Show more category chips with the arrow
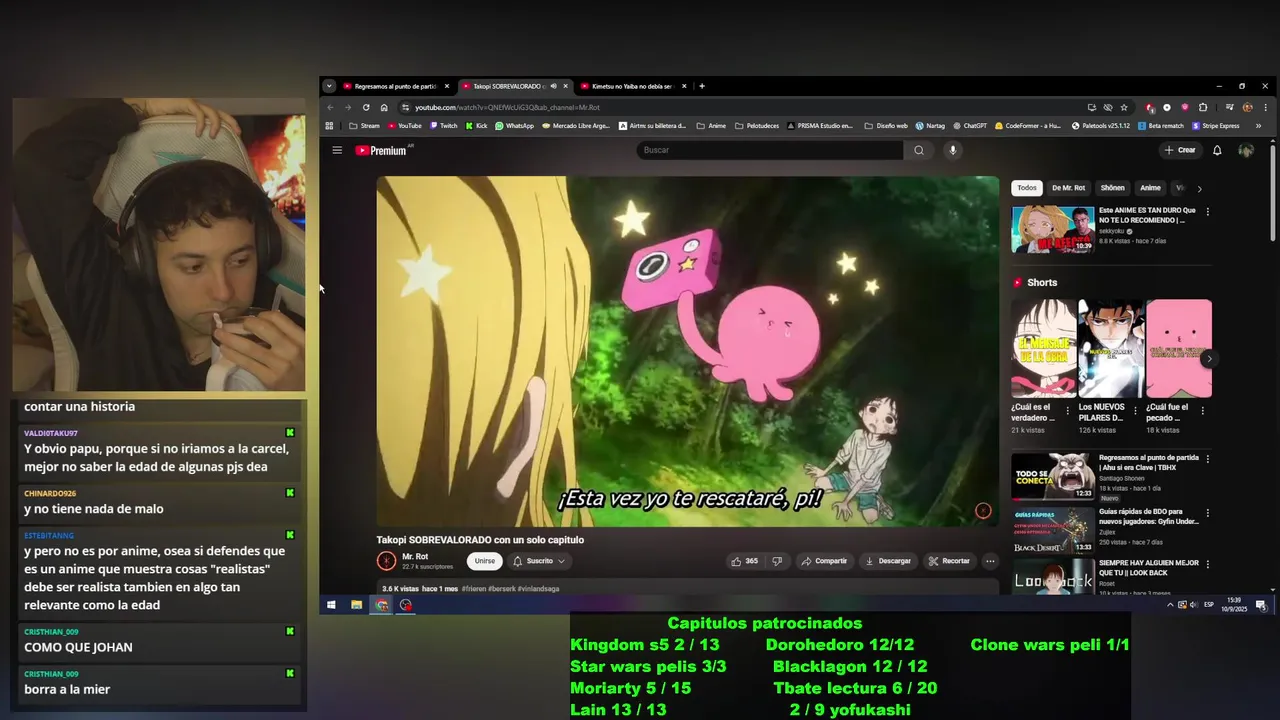1280x720 pixels. pos(1199,188)
